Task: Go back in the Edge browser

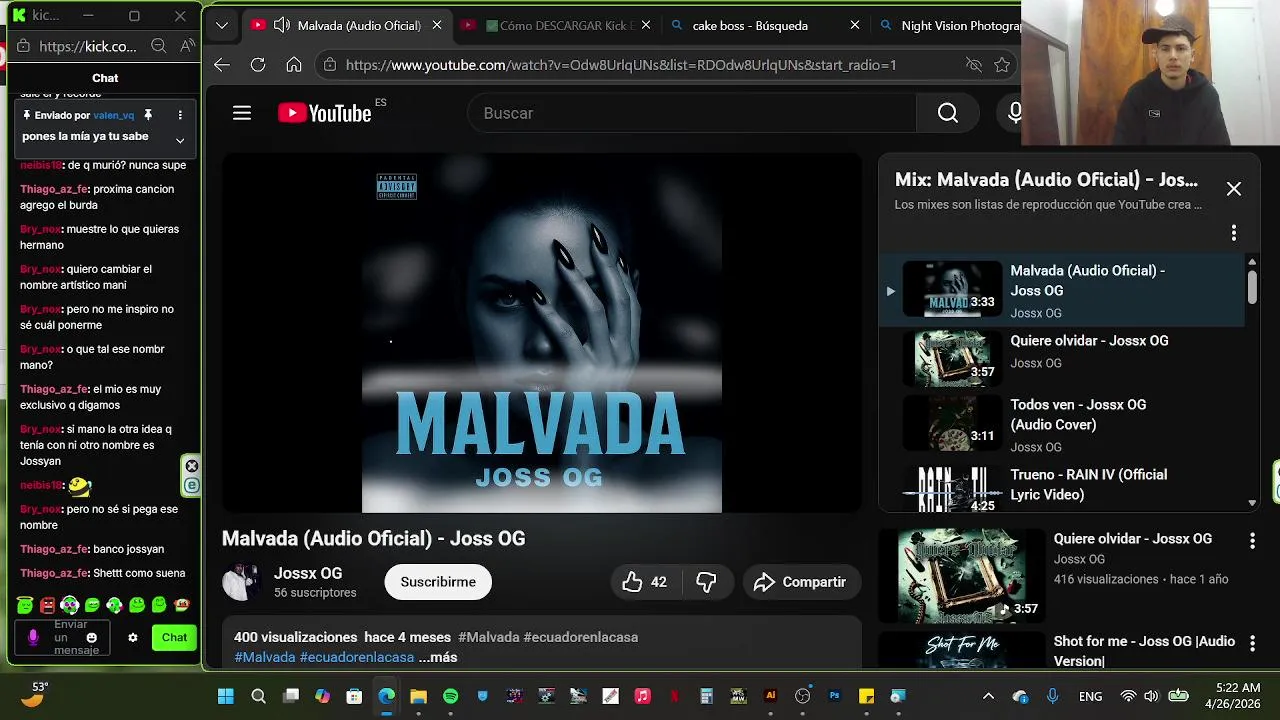Action: coord(222,65)
